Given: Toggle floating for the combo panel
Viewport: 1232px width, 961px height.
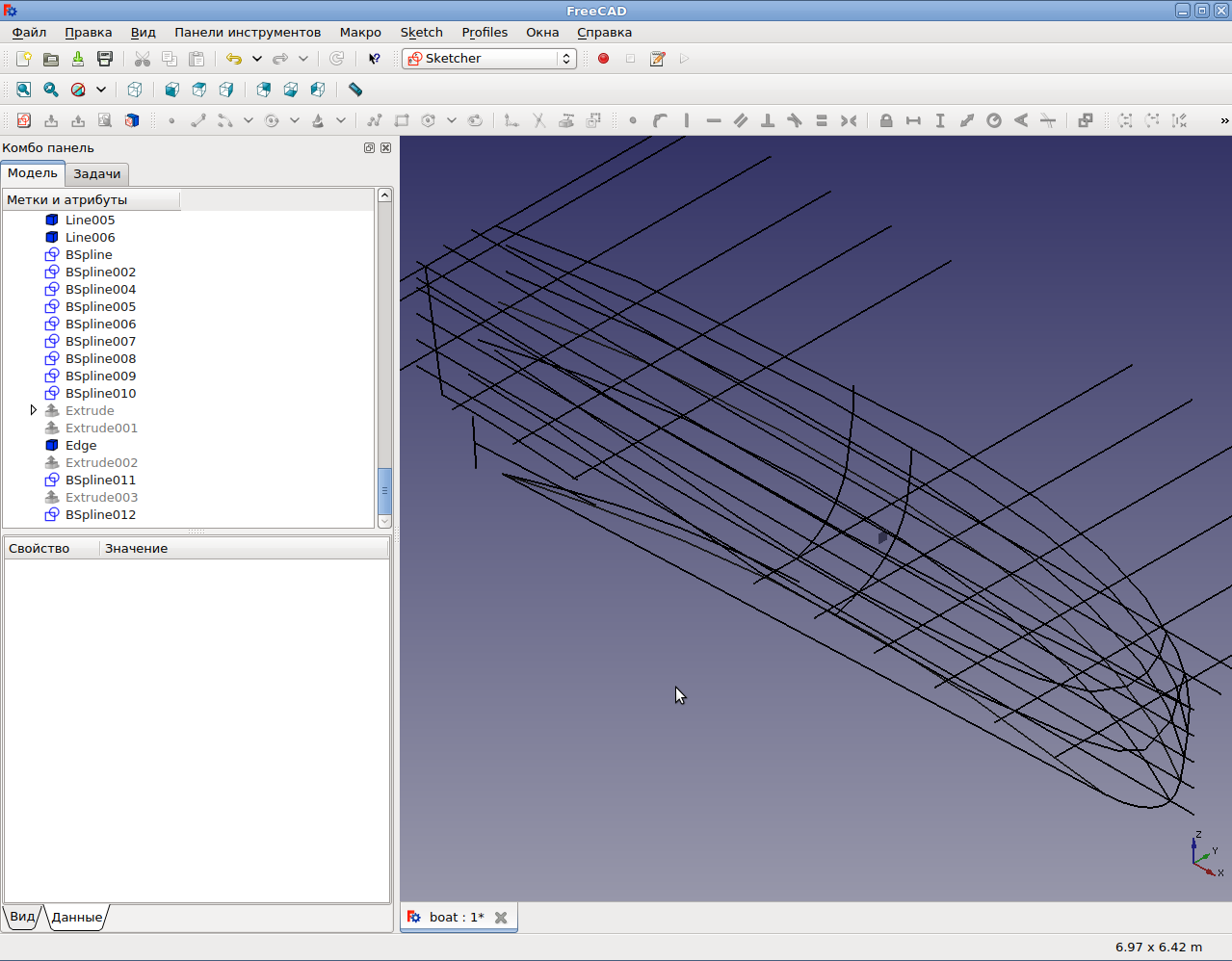Looking at the screenshot, I should 369,148.
